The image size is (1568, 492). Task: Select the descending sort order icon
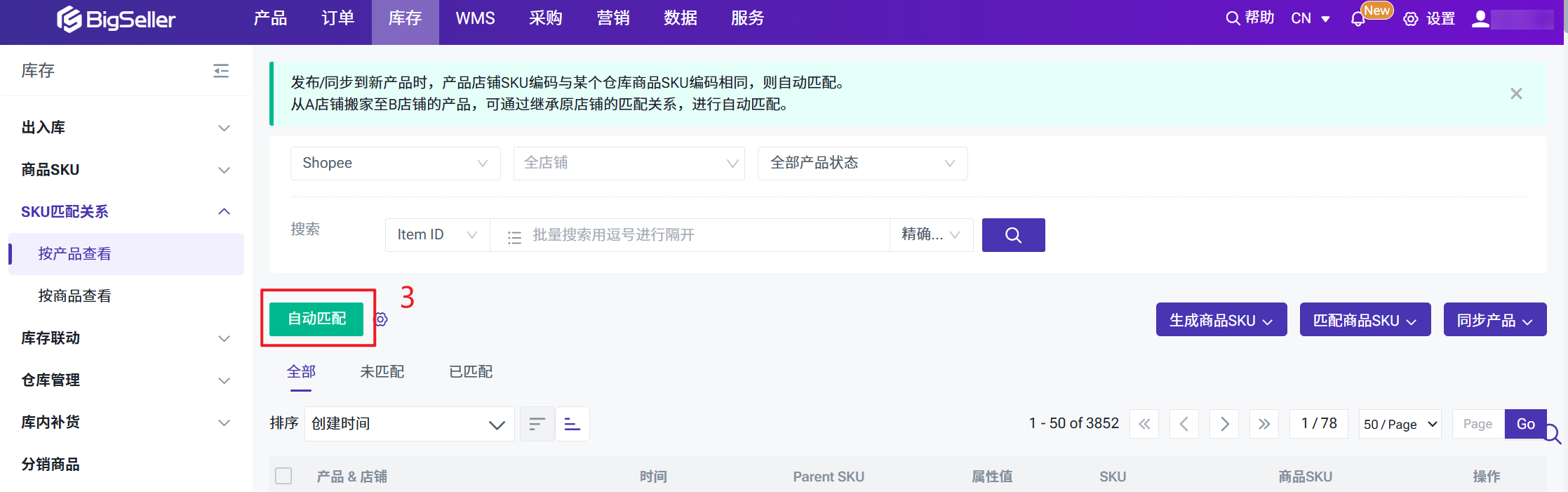(537, 424)
